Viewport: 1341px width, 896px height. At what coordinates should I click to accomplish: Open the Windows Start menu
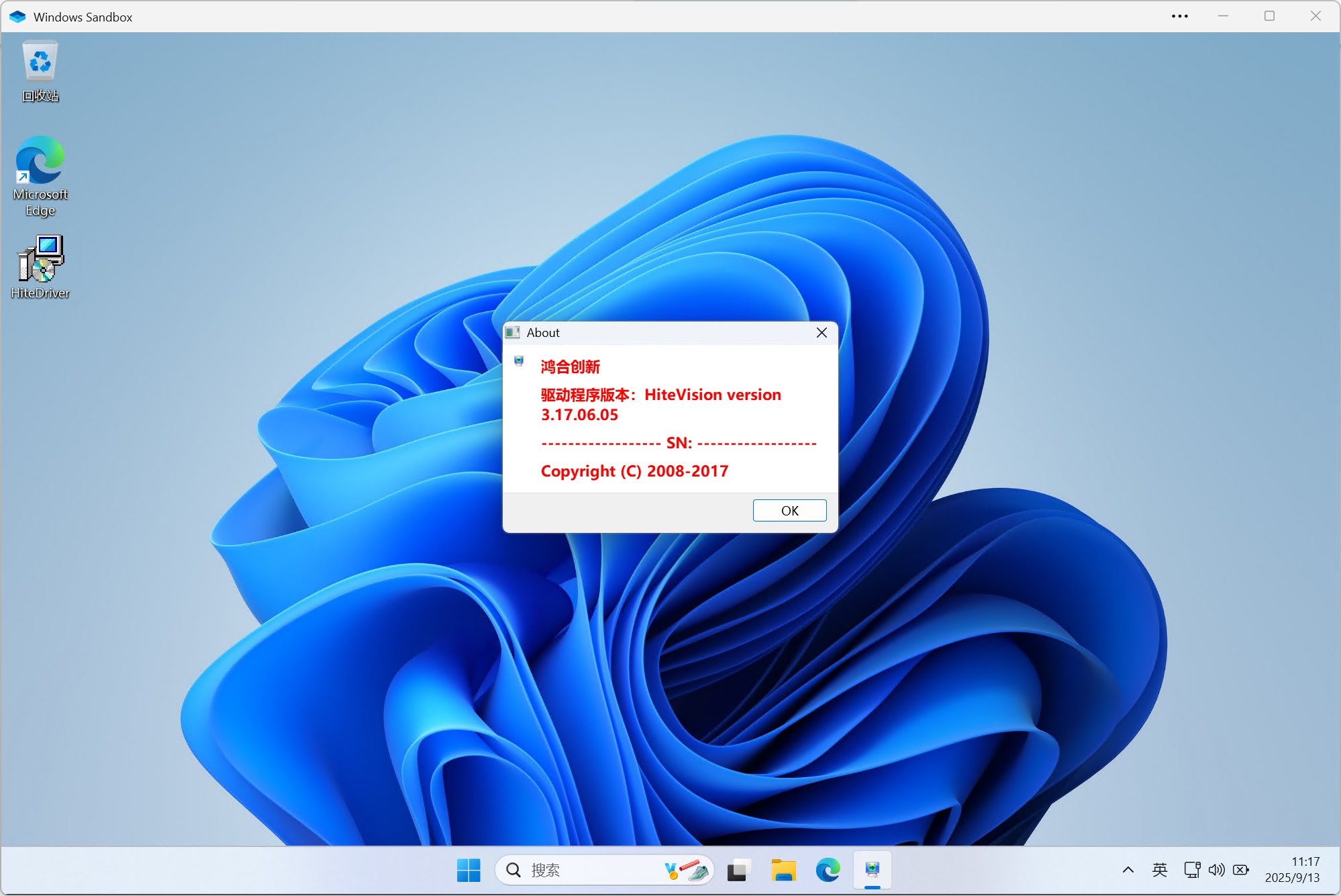468,870
